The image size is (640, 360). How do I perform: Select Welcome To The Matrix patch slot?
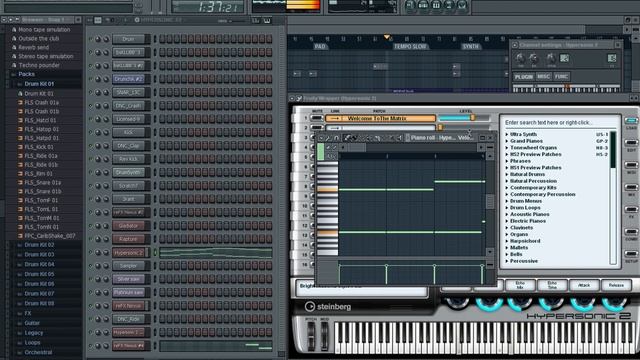tap(380, 118)
